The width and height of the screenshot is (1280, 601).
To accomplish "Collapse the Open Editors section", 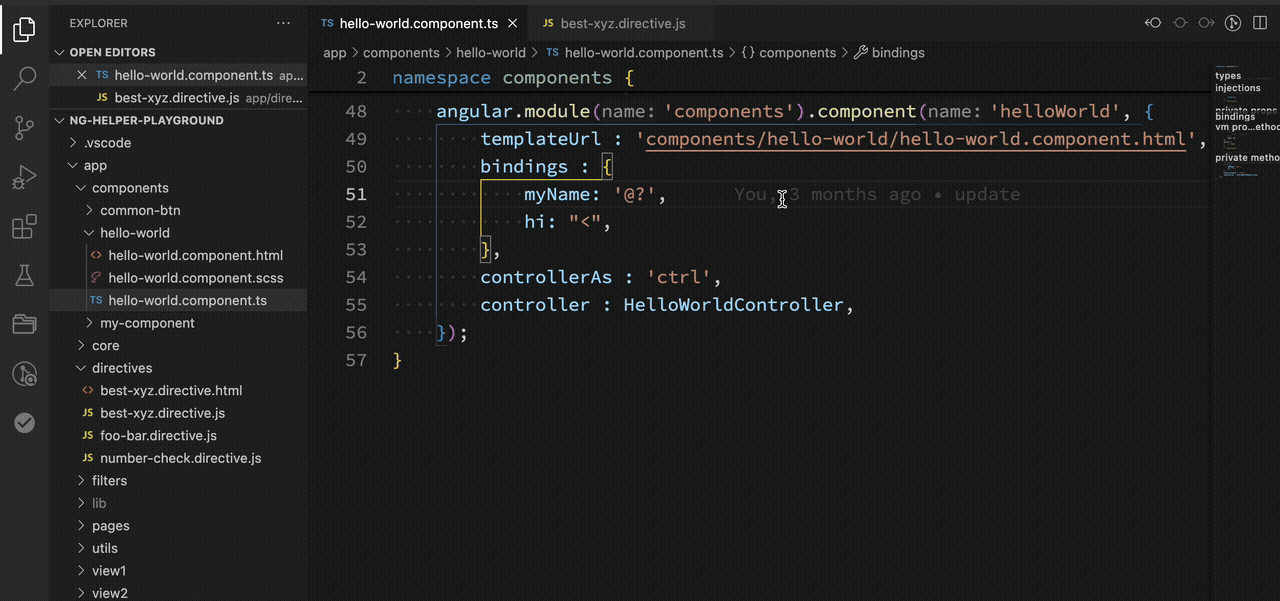I will click(x=112, y=52).
